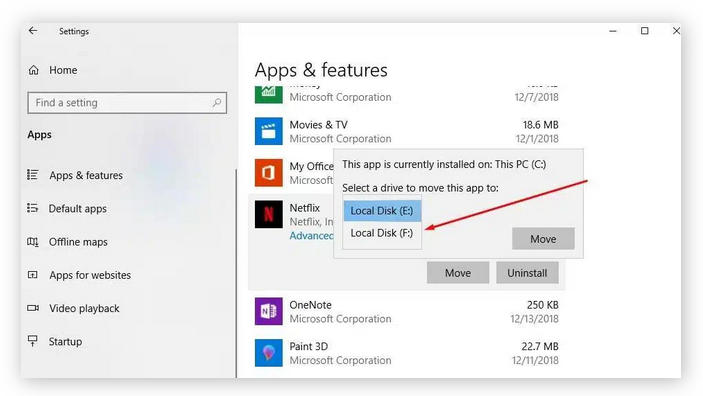This screenshot has height=396, width=703.
Task: Click the 22.7 MB size value
Action: pyautogui.click(x=540, y=346)
